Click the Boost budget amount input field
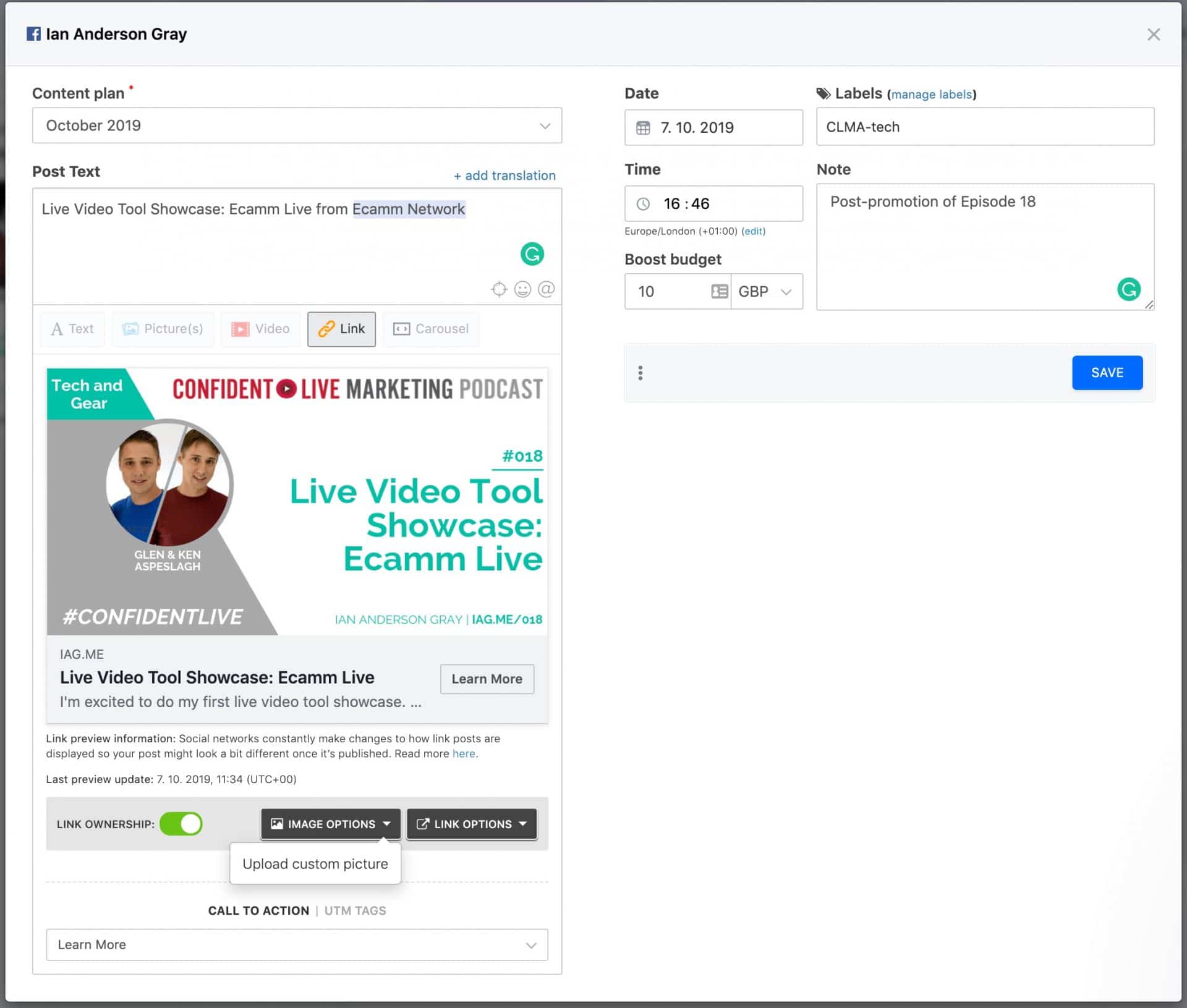Screen dimensions: 1187x1008 click(668, 291)
